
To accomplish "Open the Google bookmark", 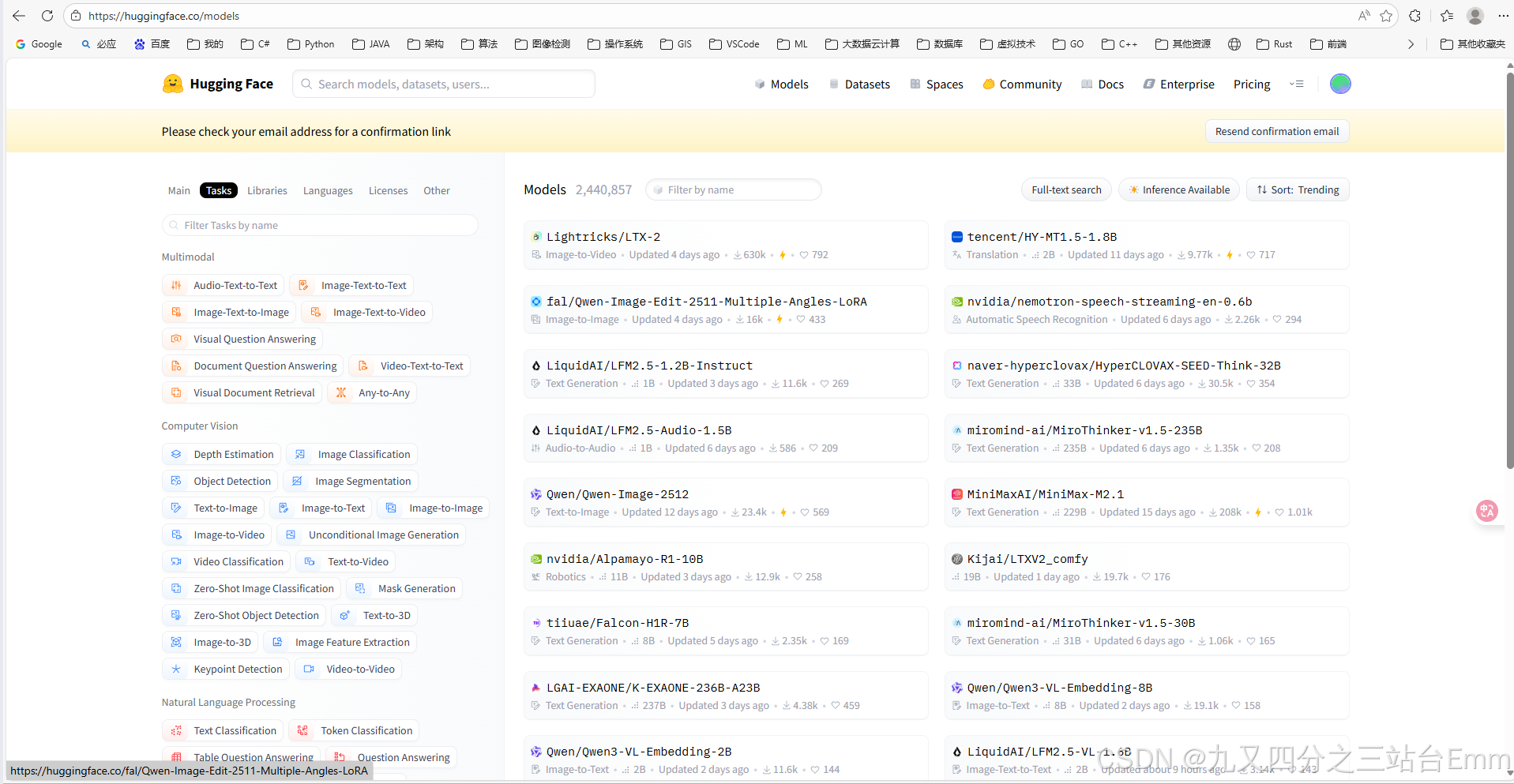I will [x=39, y=44].
